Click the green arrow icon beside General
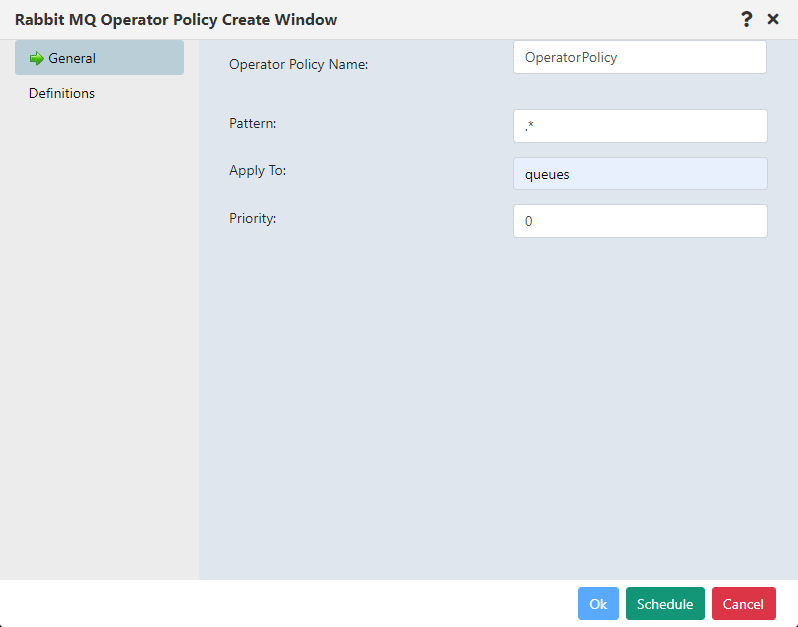This screenshot has width=798, height=627. click(x=37, y=59)
